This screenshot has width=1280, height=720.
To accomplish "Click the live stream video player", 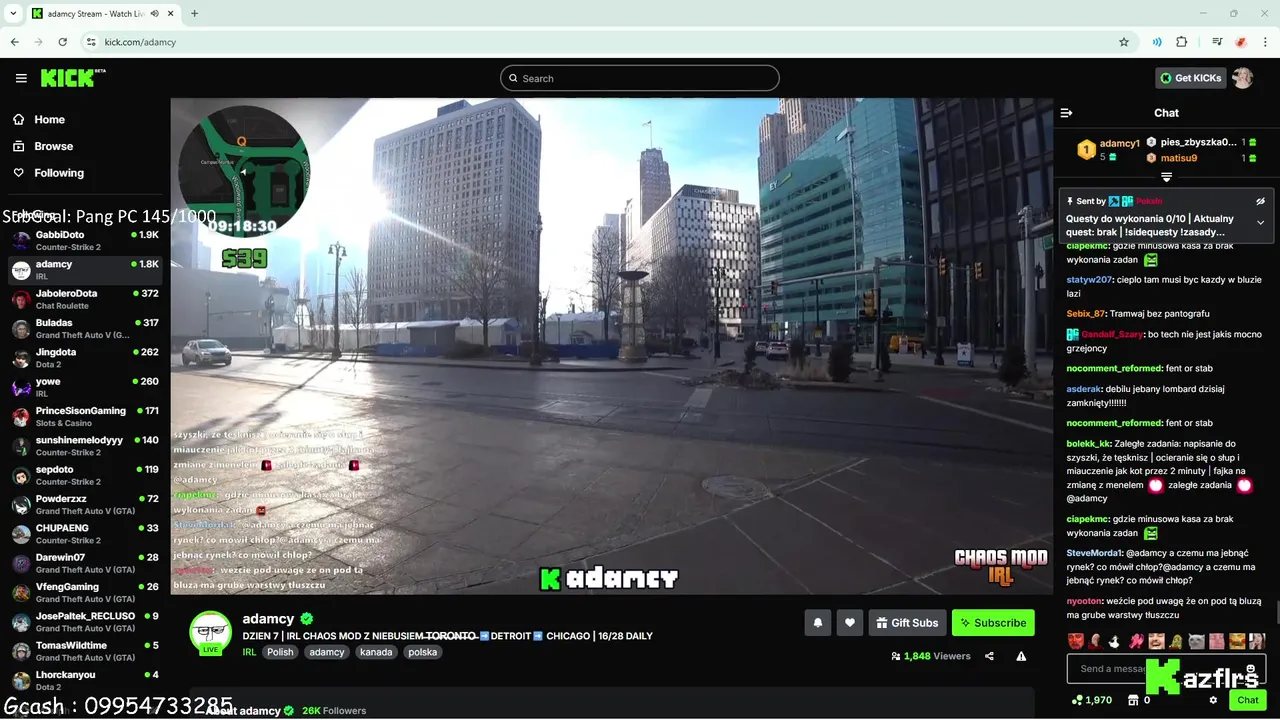I will tap(611, 346).
